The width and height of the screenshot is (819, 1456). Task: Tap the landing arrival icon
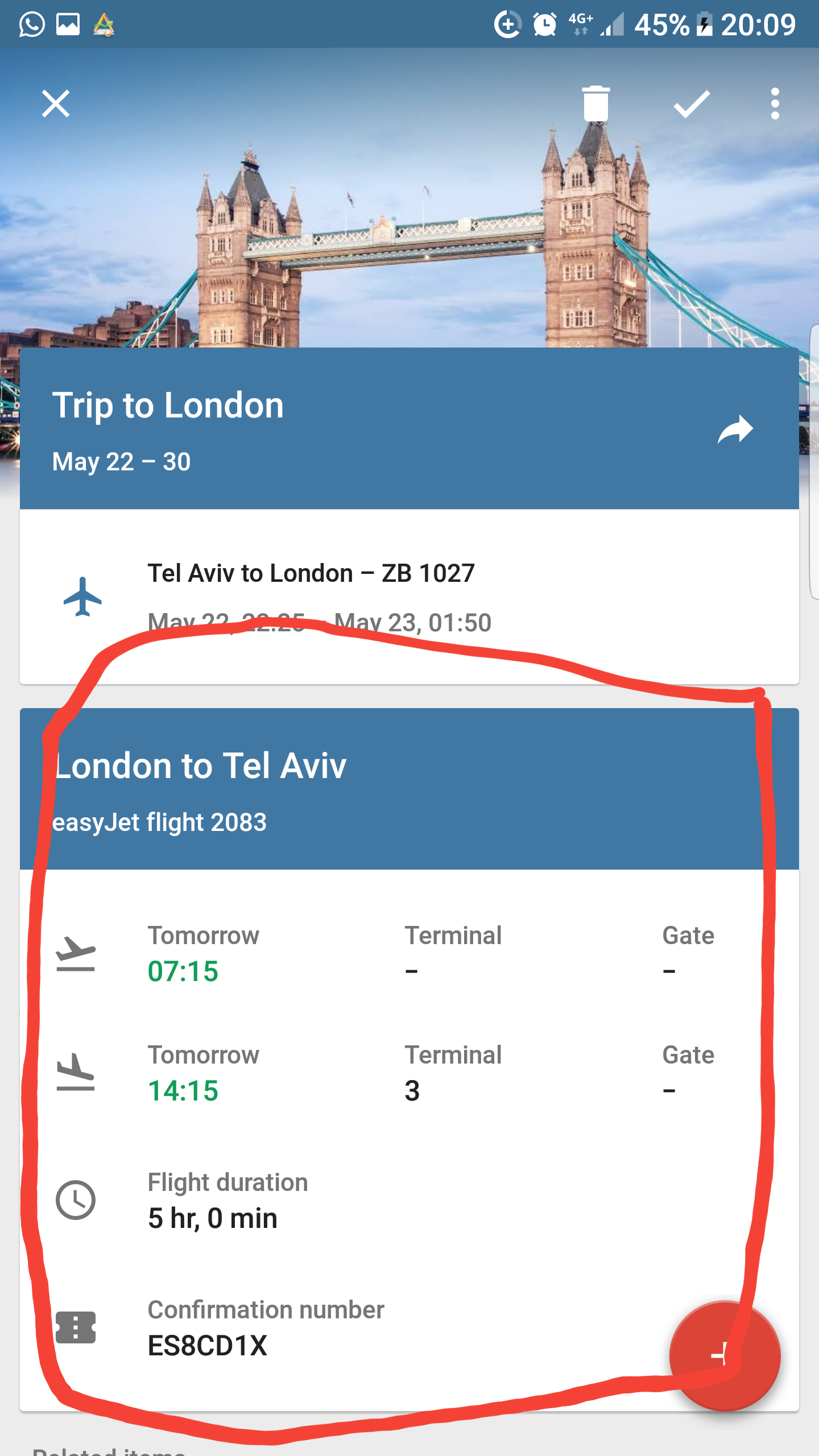(x=76, y=1073)
